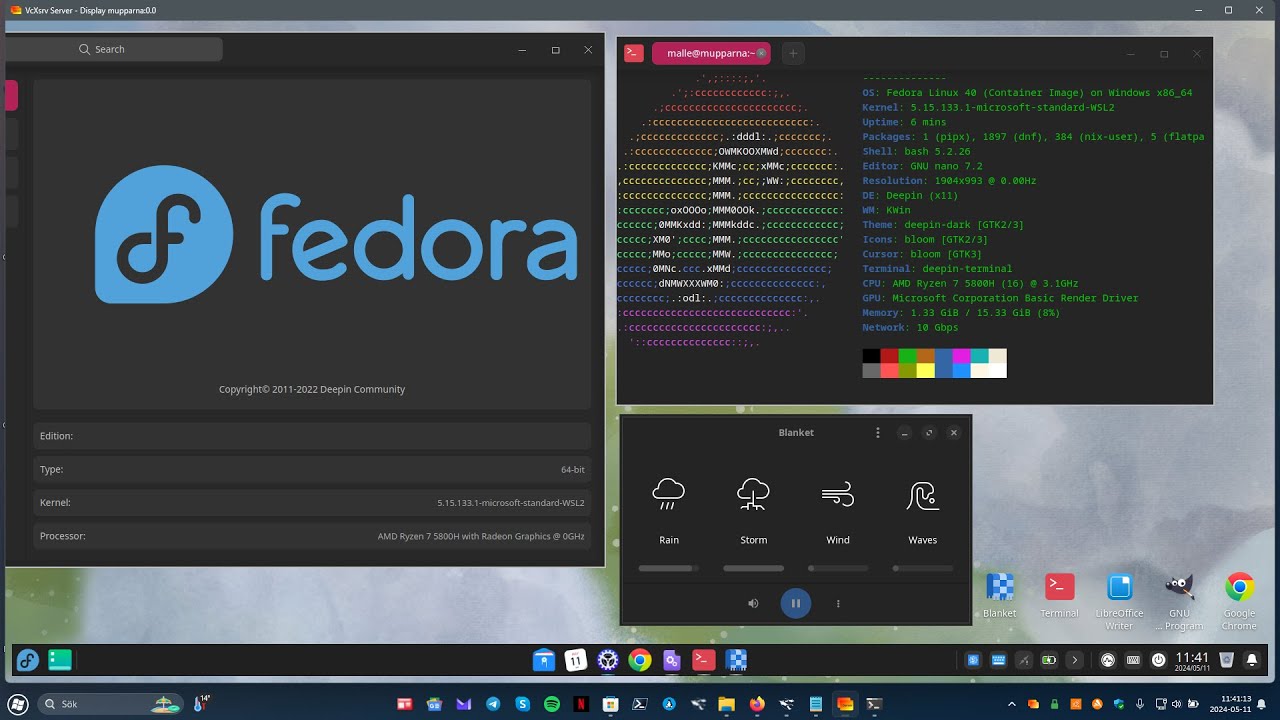This screenshot has width=1280, height=720.
Task: Adjust the Wind volume slider
Action: (838, 568)
